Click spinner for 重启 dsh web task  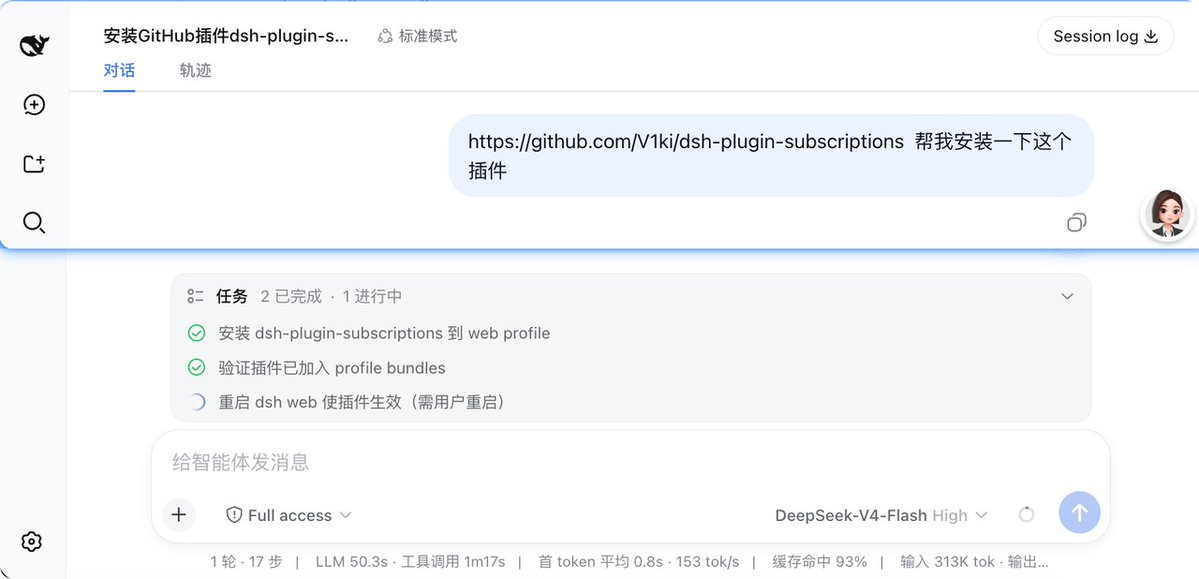click(197, 402)
